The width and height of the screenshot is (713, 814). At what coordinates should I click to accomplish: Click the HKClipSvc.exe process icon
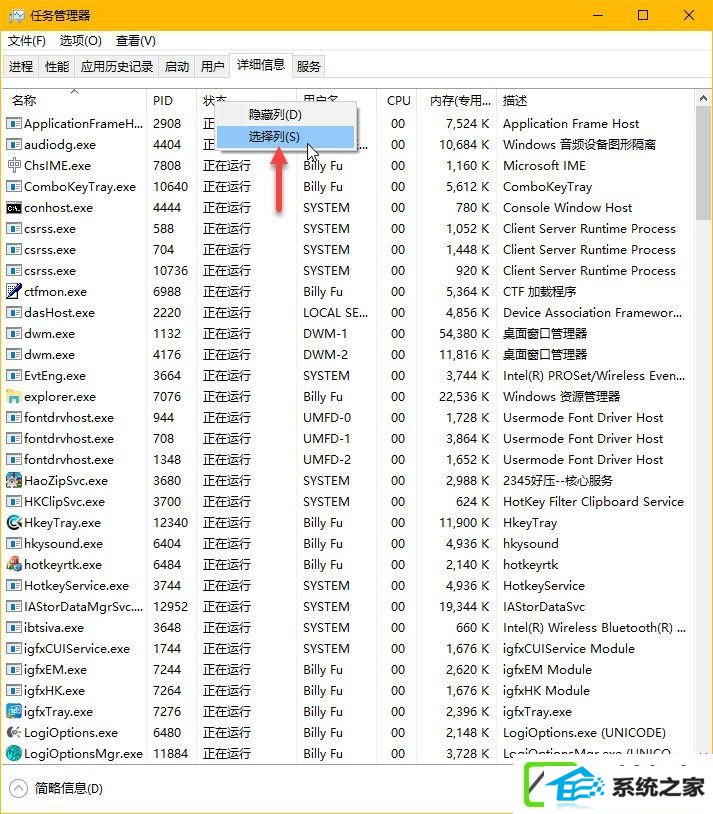[14, 501]
